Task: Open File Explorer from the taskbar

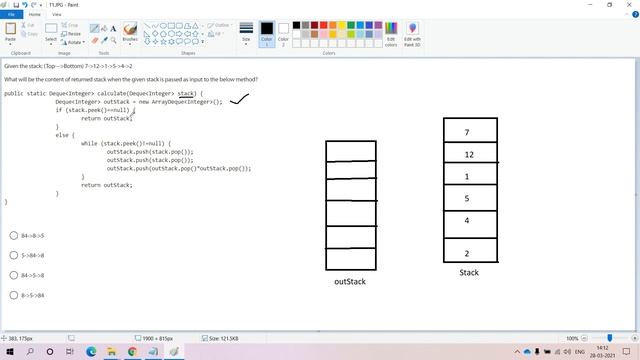Action: click(x=111, y=351)
